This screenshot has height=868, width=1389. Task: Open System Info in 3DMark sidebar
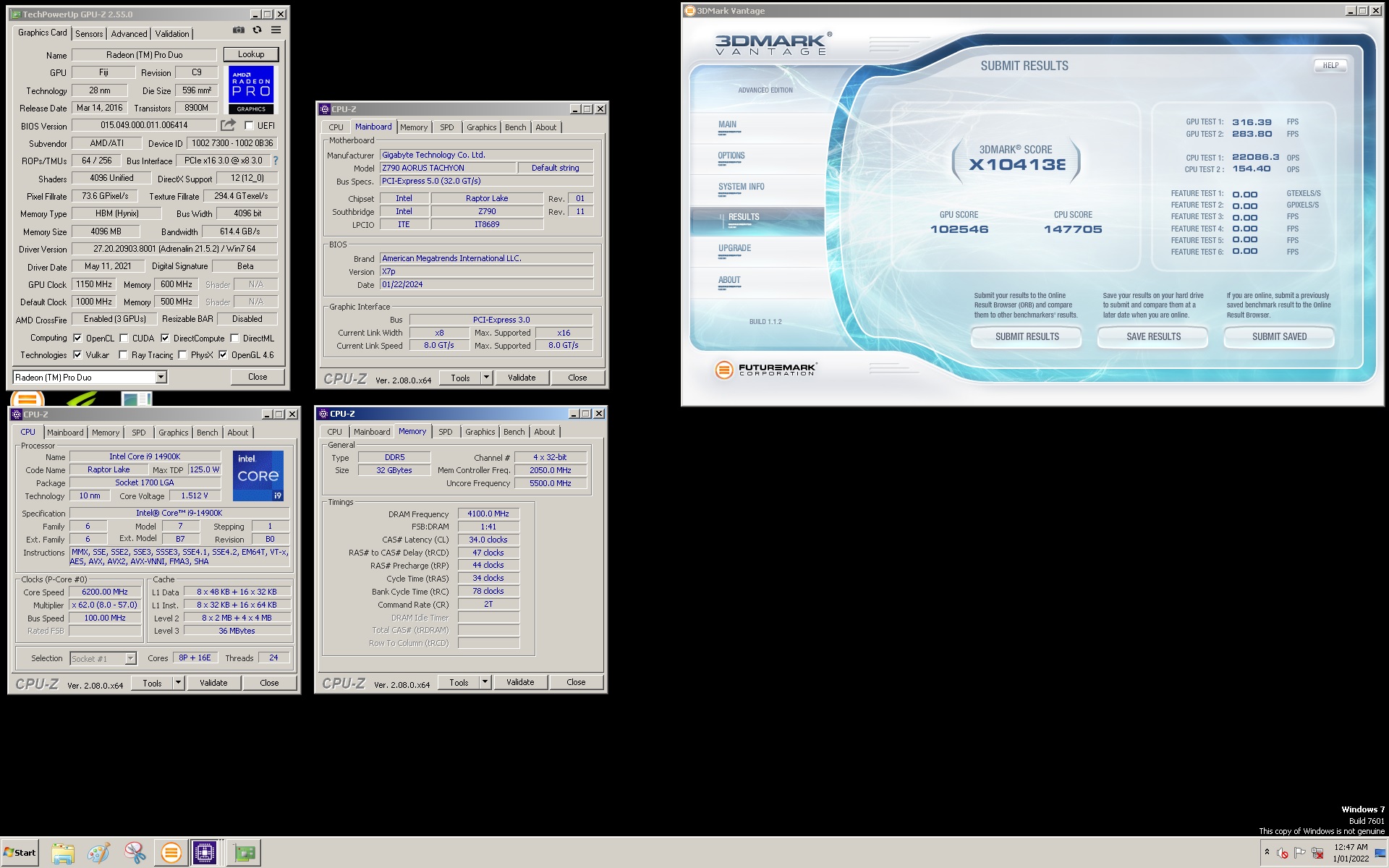click(x=741, y=187)
